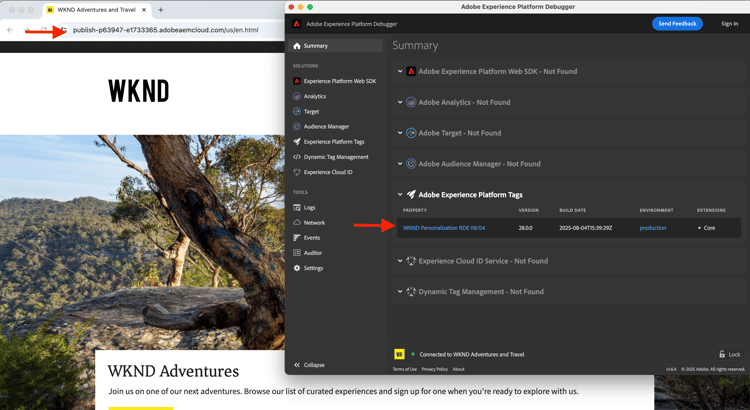Click Adobe Target icon in Summary section
750x410 pixels.
pos(410,133)
